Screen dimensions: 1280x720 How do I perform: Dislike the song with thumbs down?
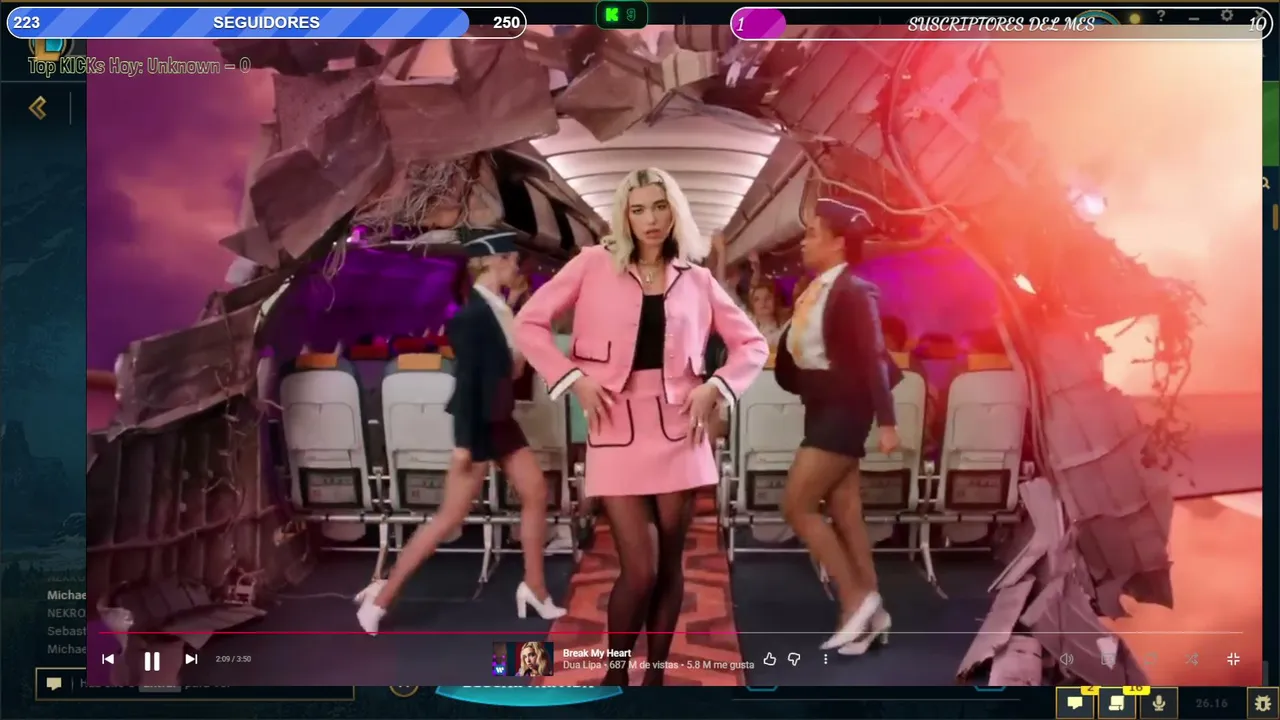[794, 659]
